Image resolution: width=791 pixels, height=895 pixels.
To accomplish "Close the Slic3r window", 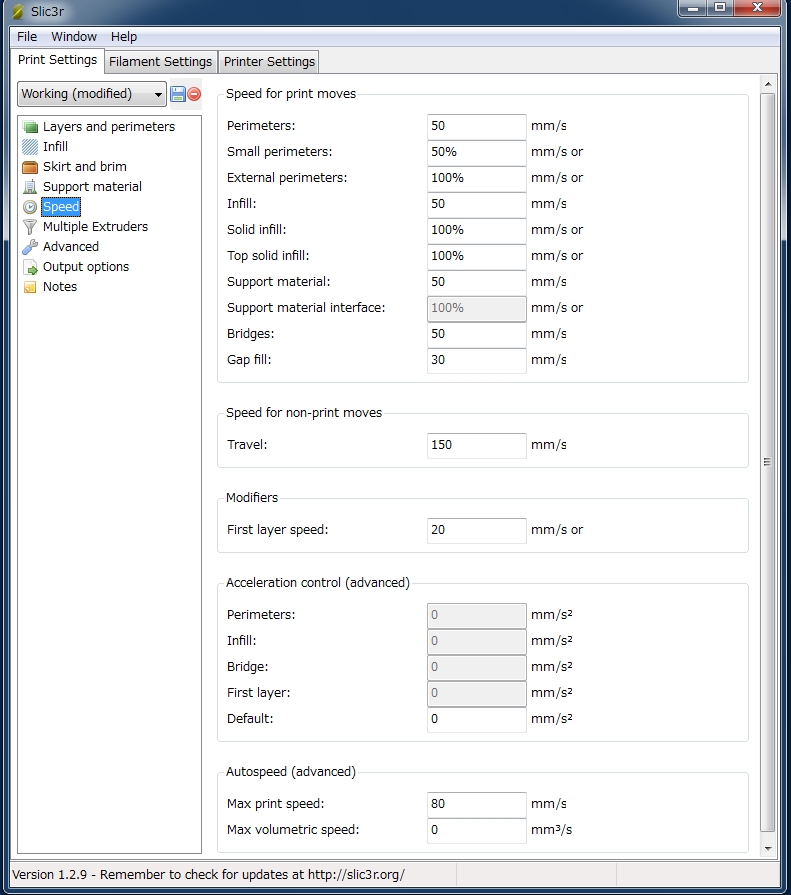I will (757, 8).
